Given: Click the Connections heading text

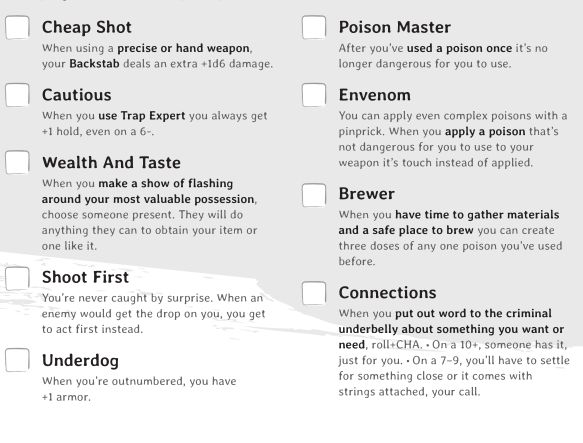Looking at the screenshot, I should [387, 293].
